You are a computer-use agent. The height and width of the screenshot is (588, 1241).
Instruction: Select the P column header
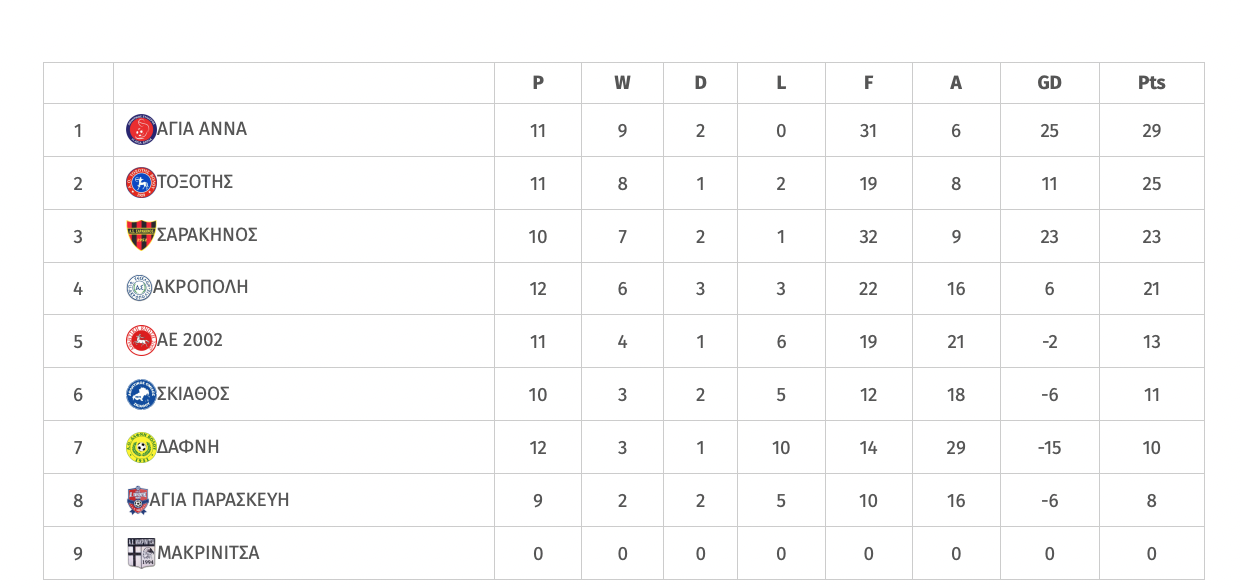(538, 83)
